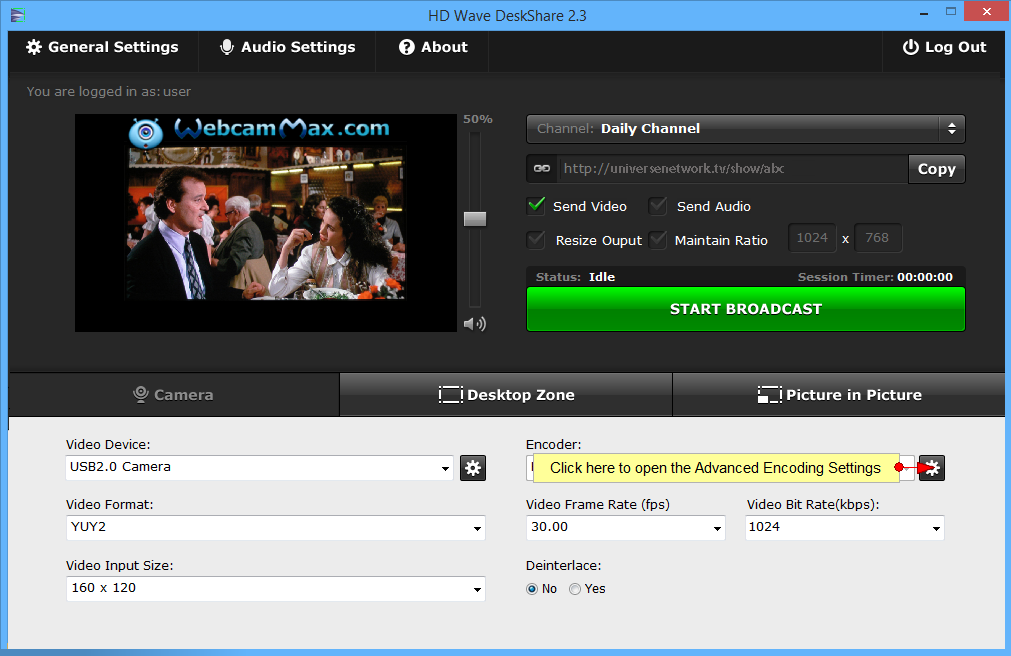Switch to the Desktop Zone tab

pyautogui.click(x=506, y=395)
